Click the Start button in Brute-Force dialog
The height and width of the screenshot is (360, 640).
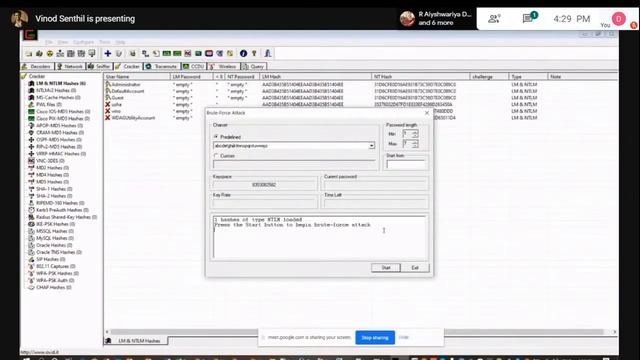[386, 268]
